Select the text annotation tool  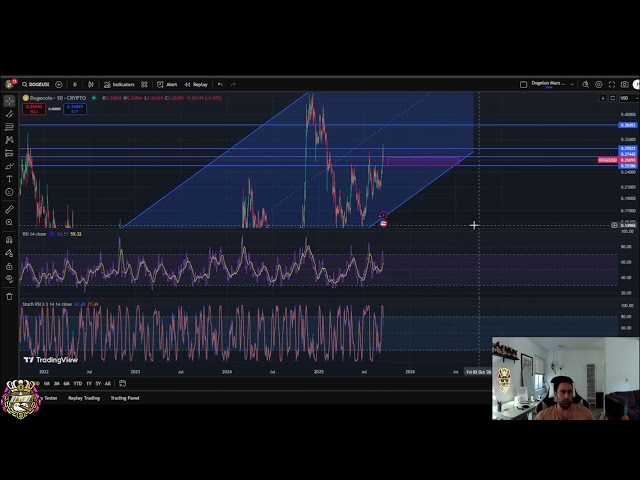[9, 179]
